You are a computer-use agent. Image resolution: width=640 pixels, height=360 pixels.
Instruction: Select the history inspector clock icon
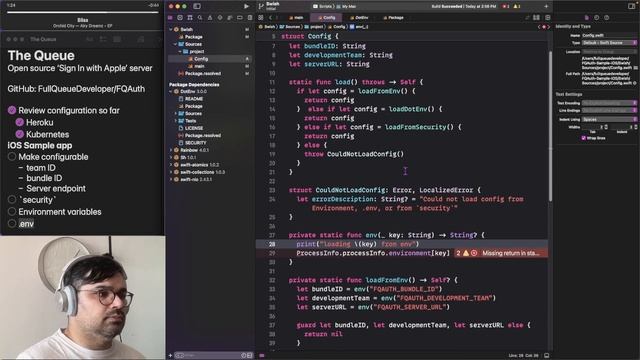(x=596, y=18)
